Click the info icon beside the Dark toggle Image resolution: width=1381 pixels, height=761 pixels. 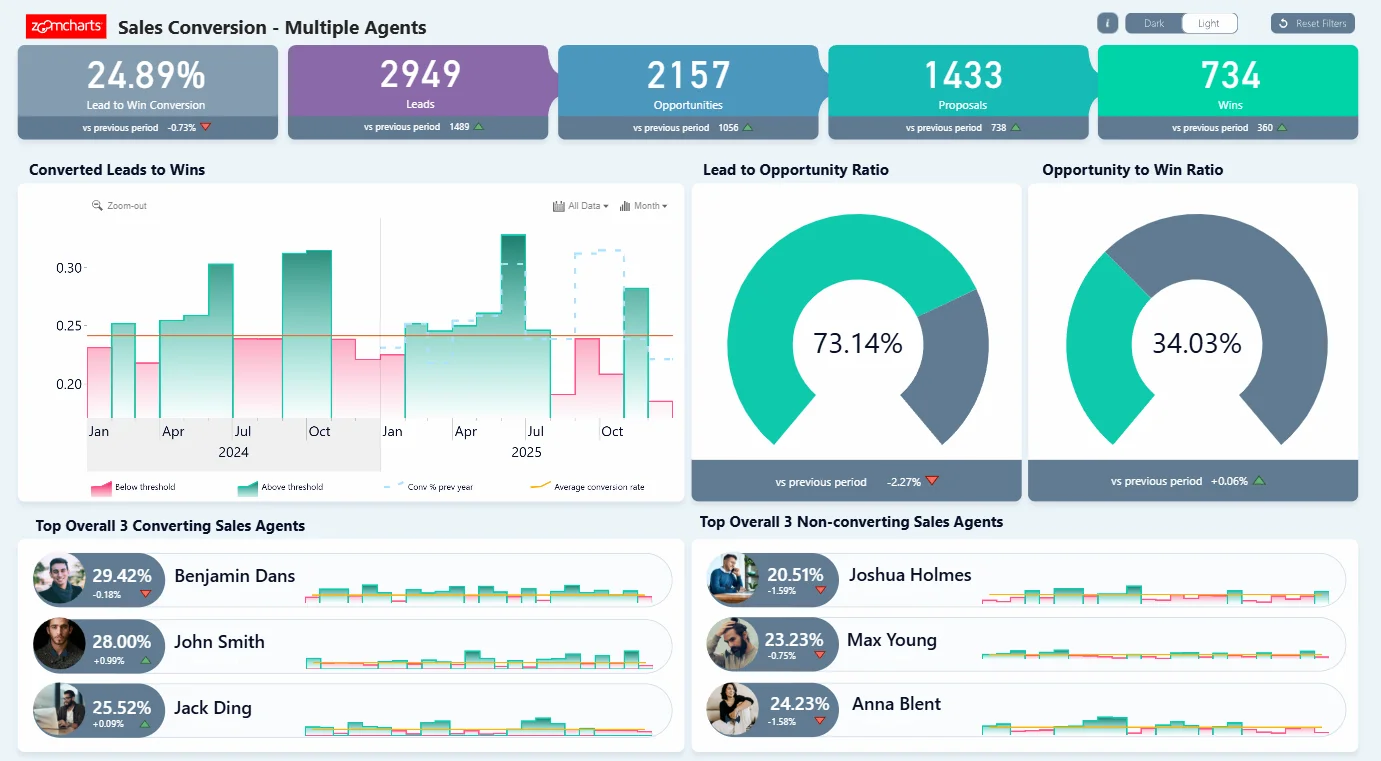(x=1107, y=23)
